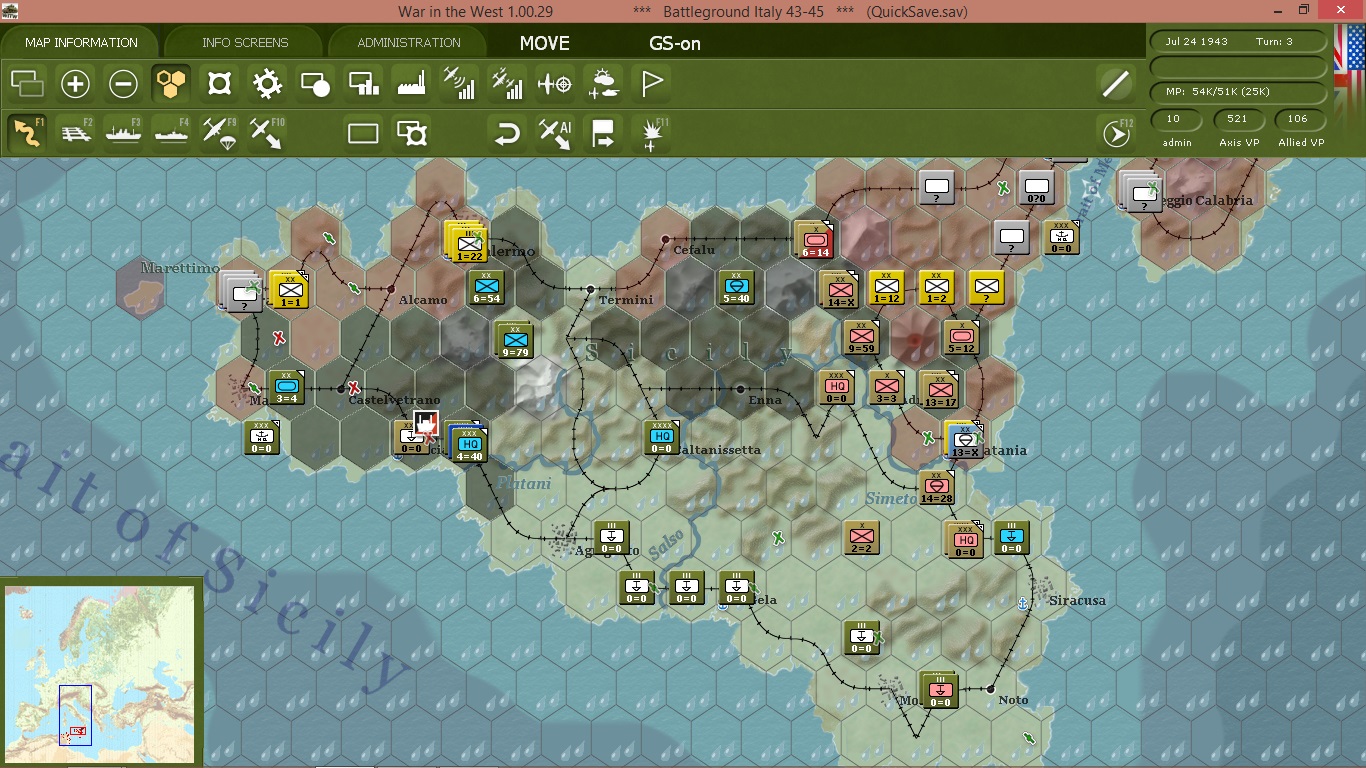Toggle the plane-with-crosshair target icon
1366x768 pixels.
click(555, 84)
